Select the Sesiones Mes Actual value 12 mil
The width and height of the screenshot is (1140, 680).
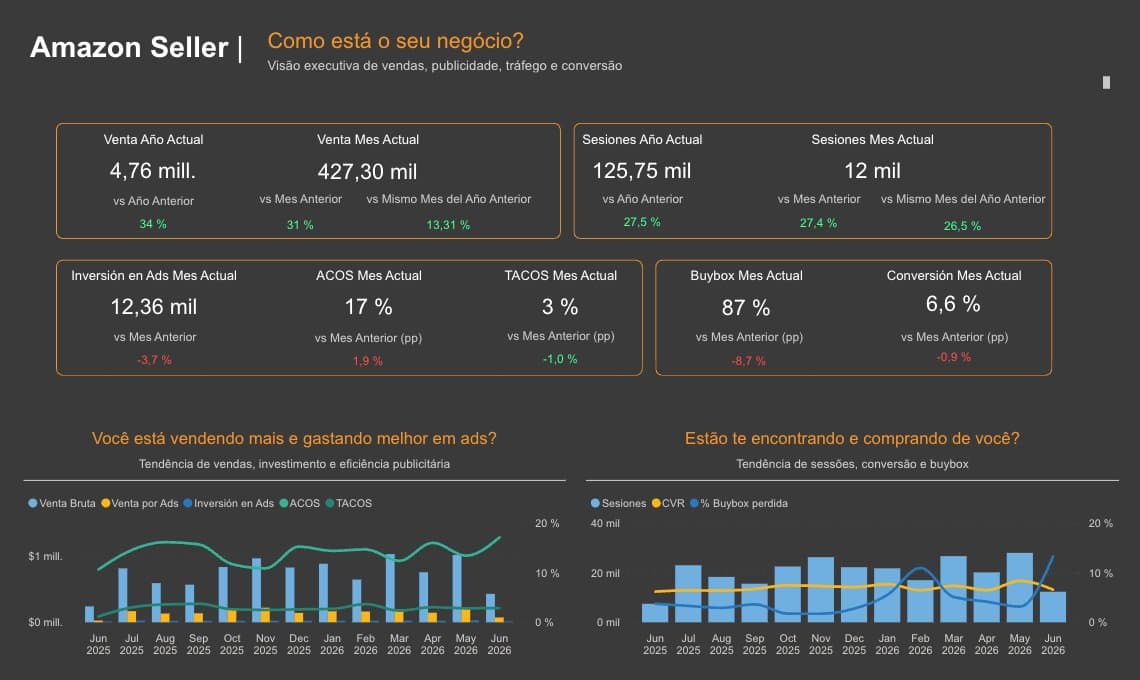pos(872,171)
